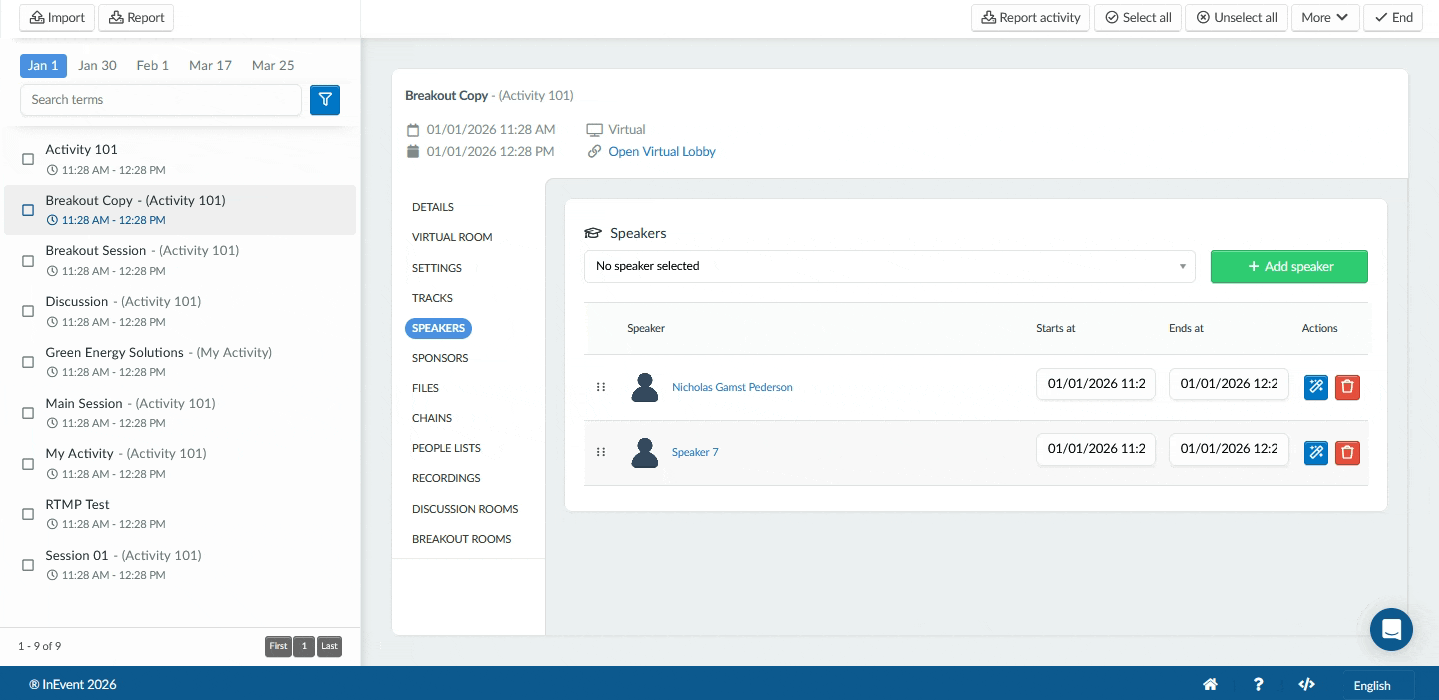Go to First page of activities
The width and height of the screenshot is (1439, 700).
pos(279,646)
